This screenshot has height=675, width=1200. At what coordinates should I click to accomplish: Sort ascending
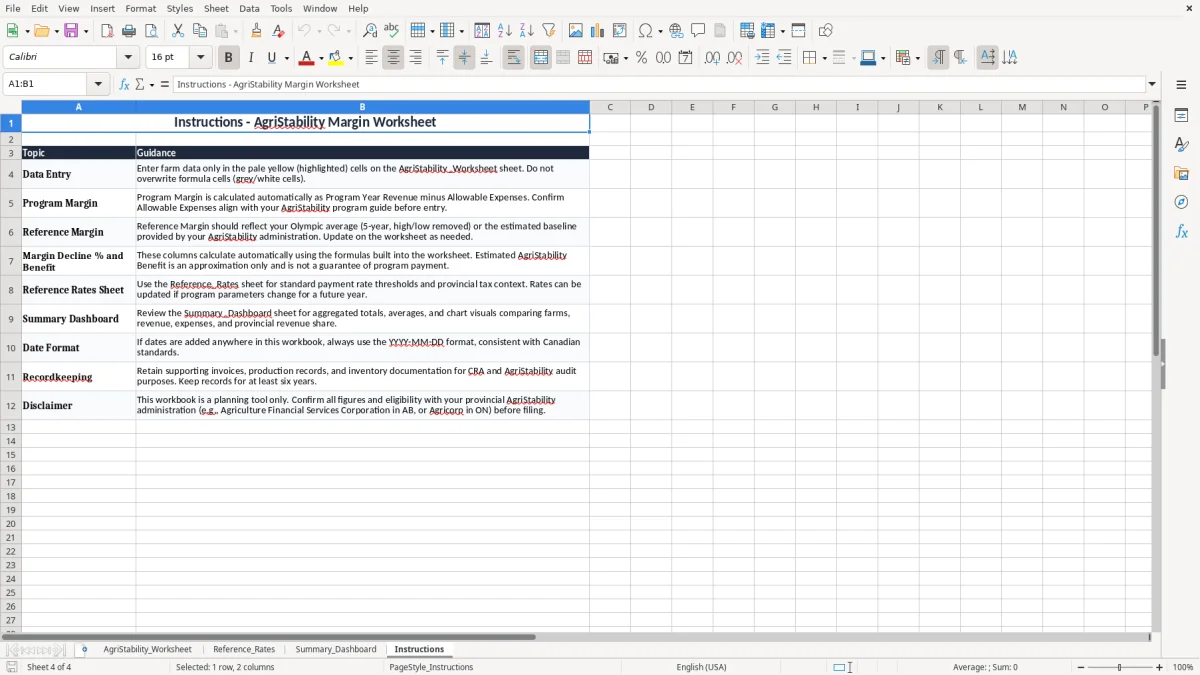click(x=505, y=31)
